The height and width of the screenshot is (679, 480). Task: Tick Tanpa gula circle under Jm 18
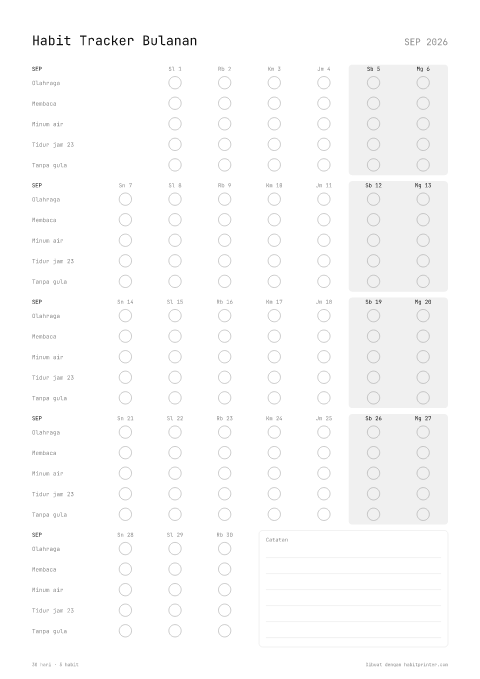tap(324, 398)
